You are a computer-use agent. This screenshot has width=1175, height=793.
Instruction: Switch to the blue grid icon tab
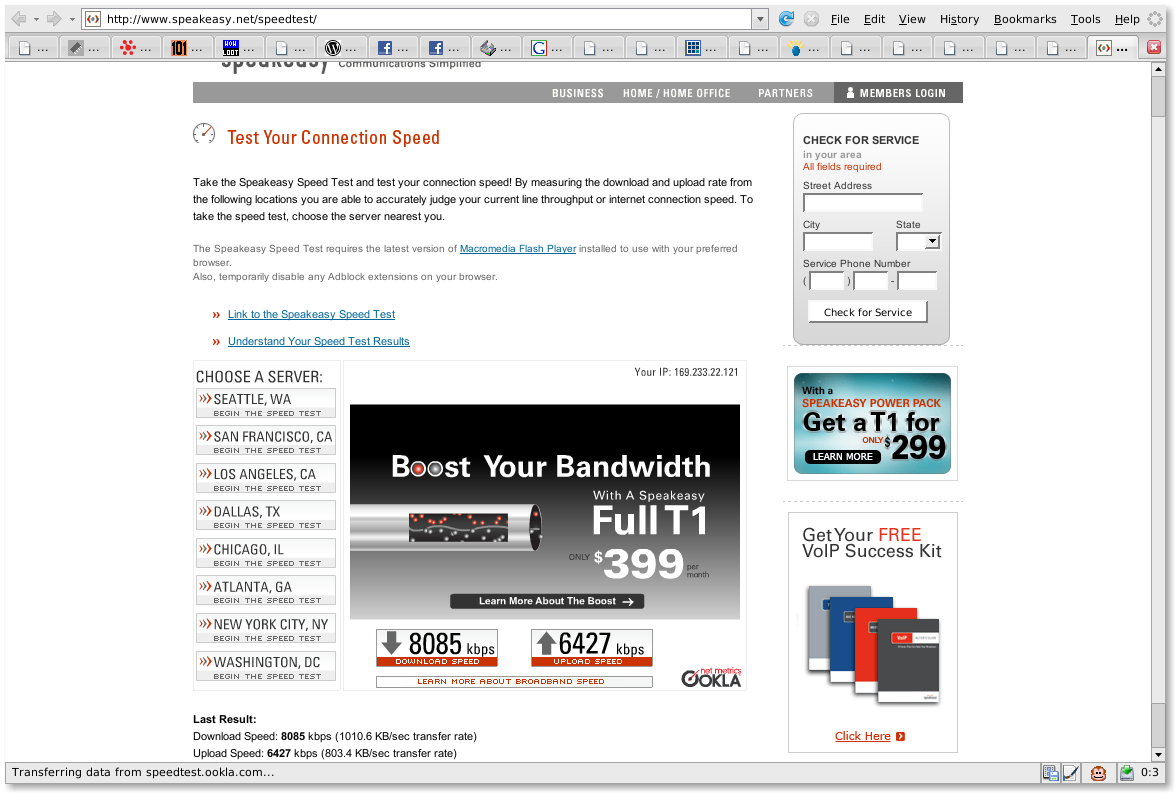pos(701,48)
